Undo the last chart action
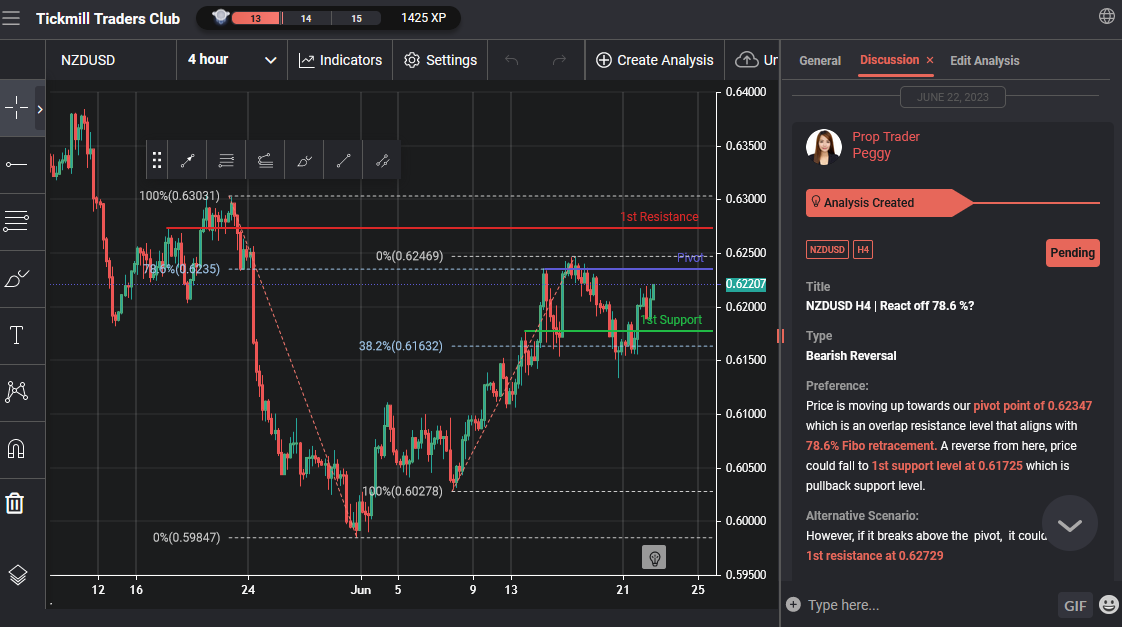 click(511, 60)
